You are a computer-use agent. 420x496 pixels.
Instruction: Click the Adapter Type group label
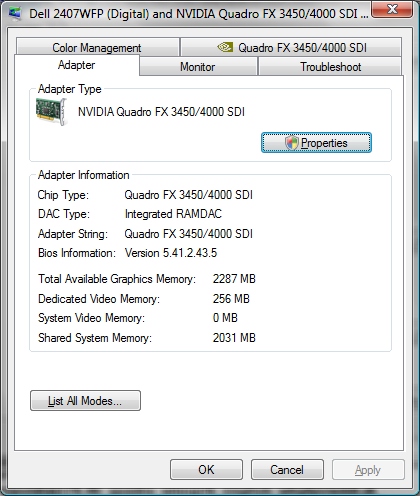coord(70,89)
